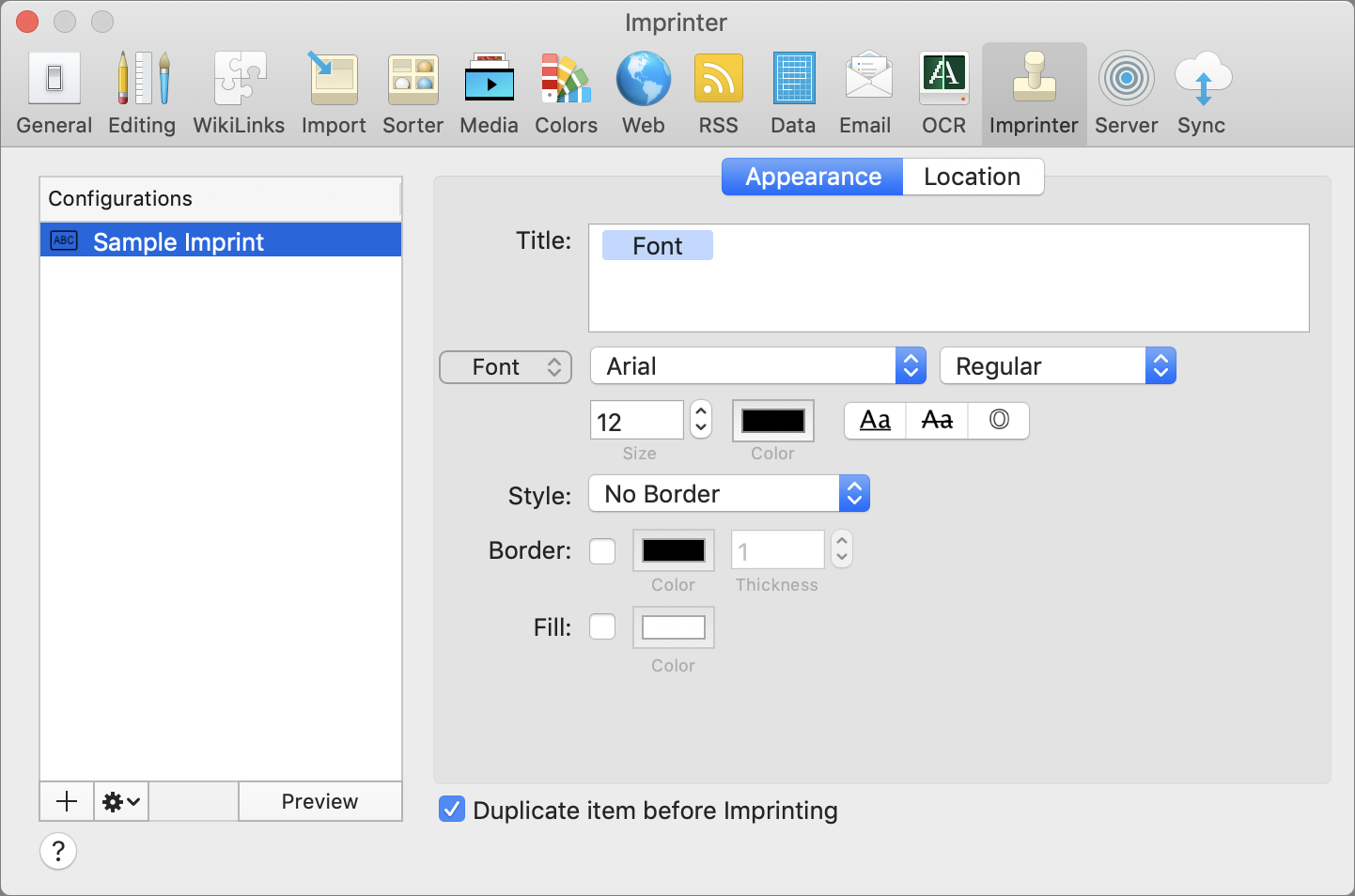1355x896 pixels.
Task: Open the Server preferences pane
Action: point(1127,94)
